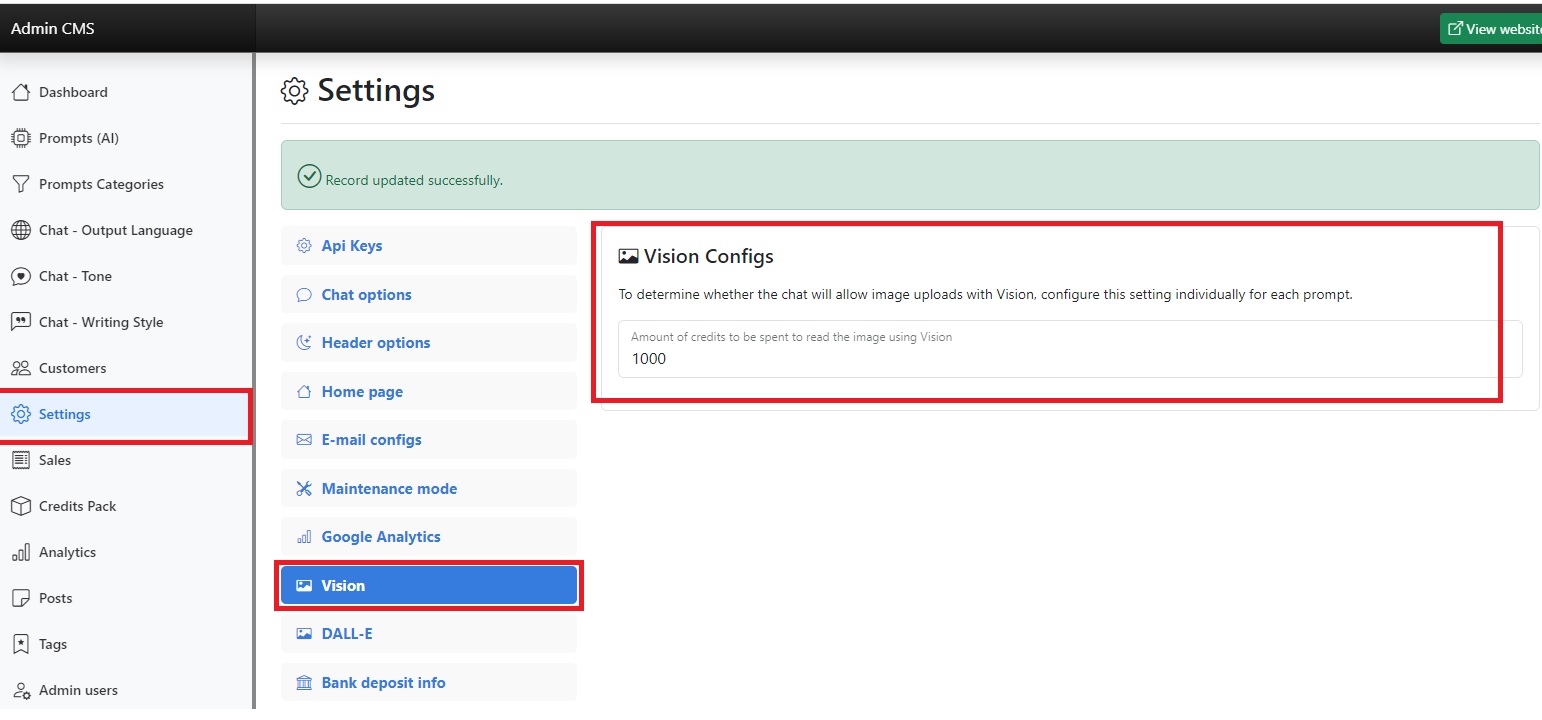
Task: Open the E-mail configs tab
Action: (x=371, y=440)
